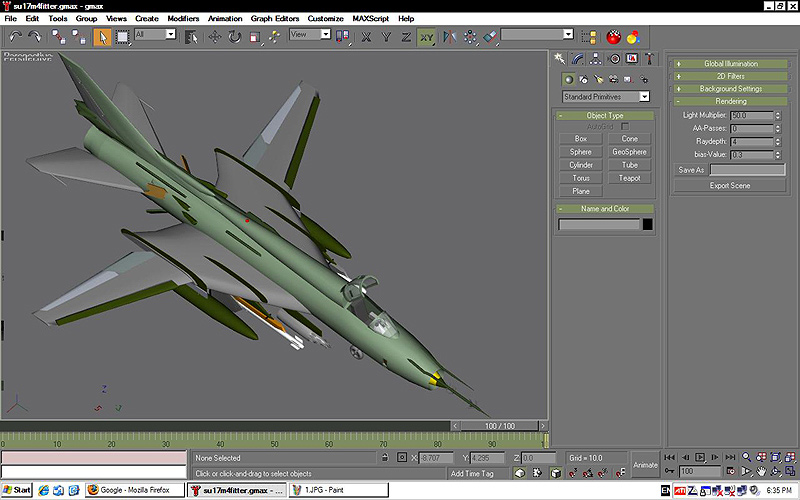Activate the Select Object arrow tool
This screenshot has height=500, width=800.
point(102,36)
